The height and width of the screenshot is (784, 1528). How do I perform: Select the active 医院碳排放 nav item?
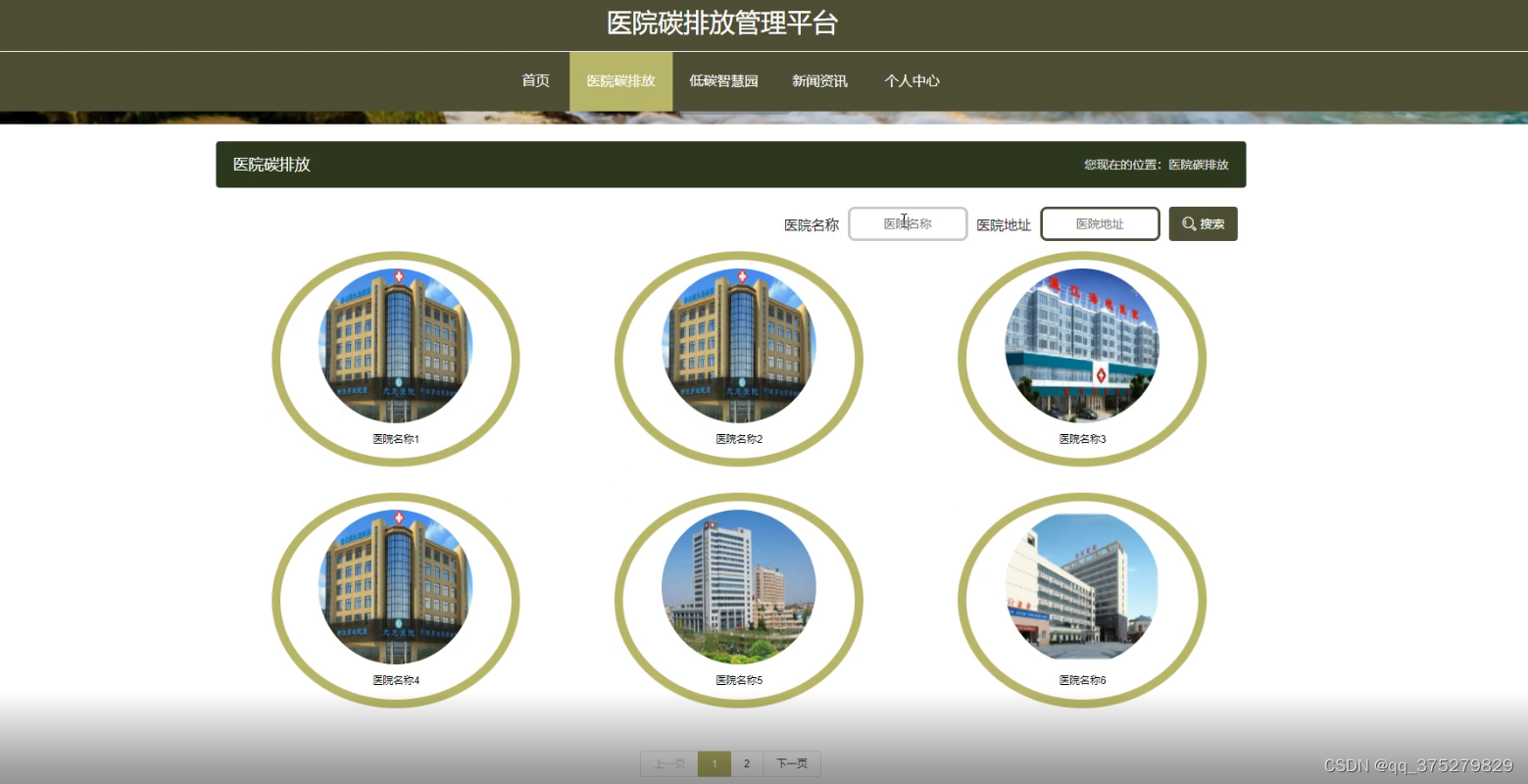[x=620, y=80]
